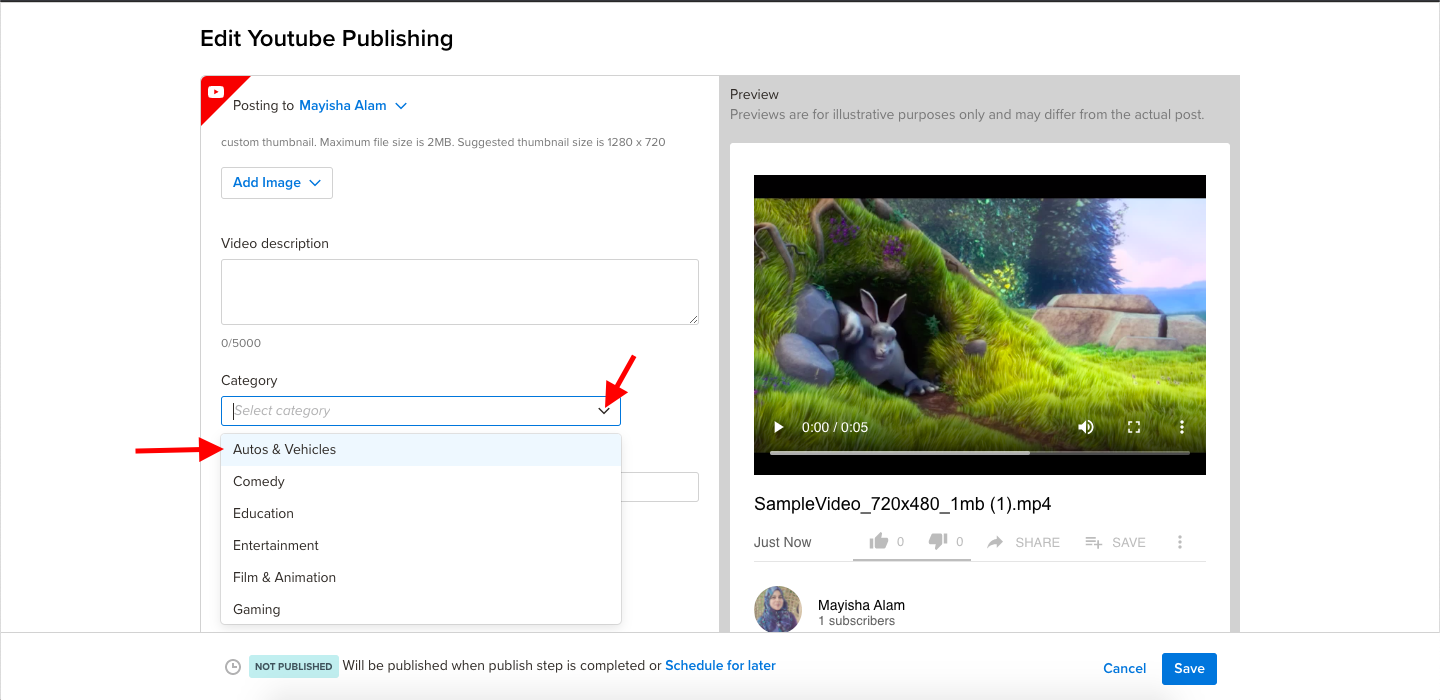Screen dimensions: 1440x700
Task: Save the YouTube publishing settings
Action: coord(1189,668)
